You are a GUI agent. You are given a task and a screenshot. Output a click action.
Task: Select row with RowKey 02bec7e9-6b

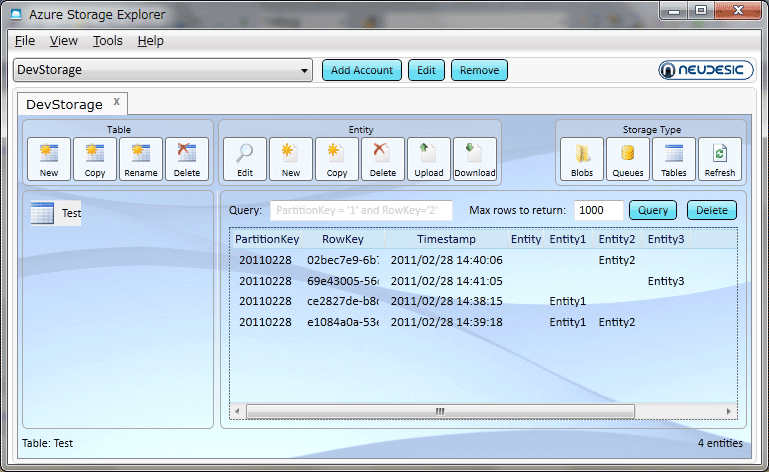pos(483,260)
